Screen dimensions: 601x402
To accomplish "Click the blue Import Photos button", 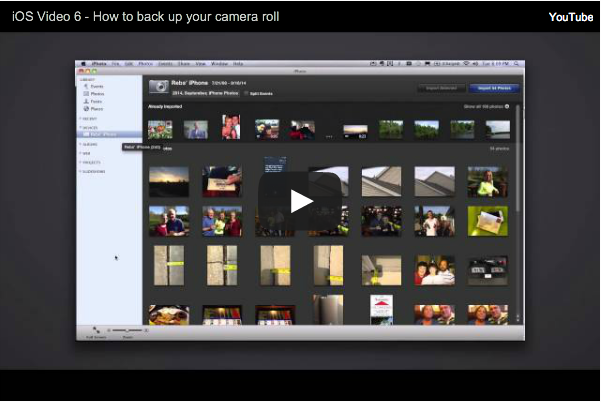I will tap(494, 88).
